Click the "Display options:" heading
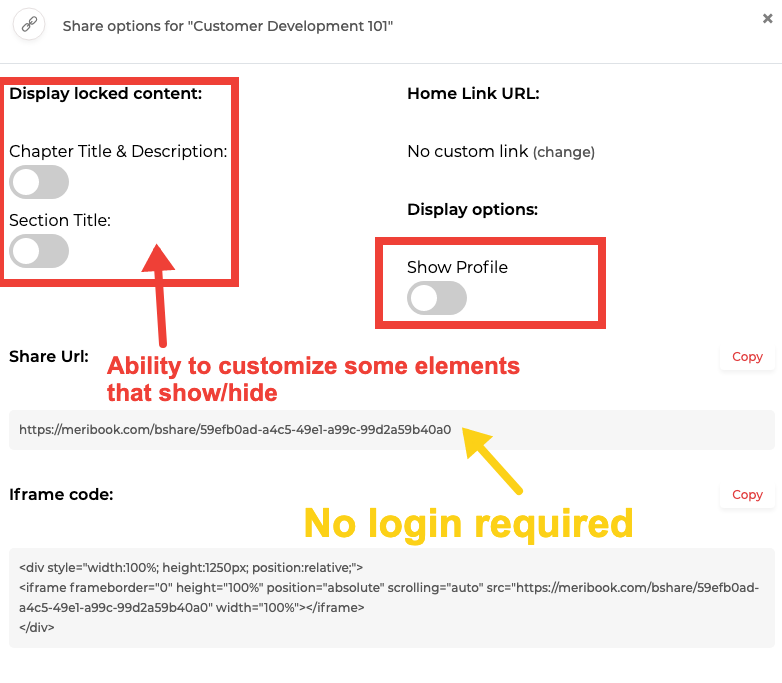The height and width of the screenshot is (683, 782). point(472,210)
